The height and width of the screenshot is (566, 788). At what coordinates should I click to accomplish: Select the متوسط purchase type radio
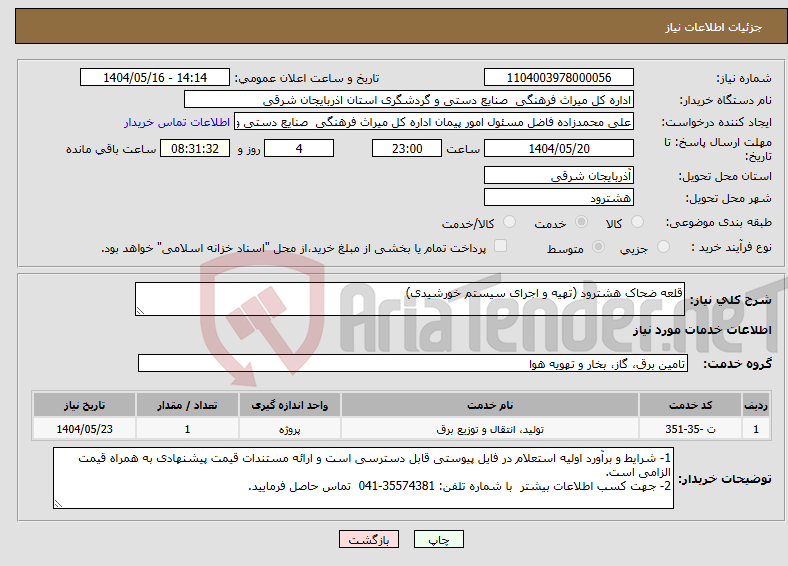[598, 246]
